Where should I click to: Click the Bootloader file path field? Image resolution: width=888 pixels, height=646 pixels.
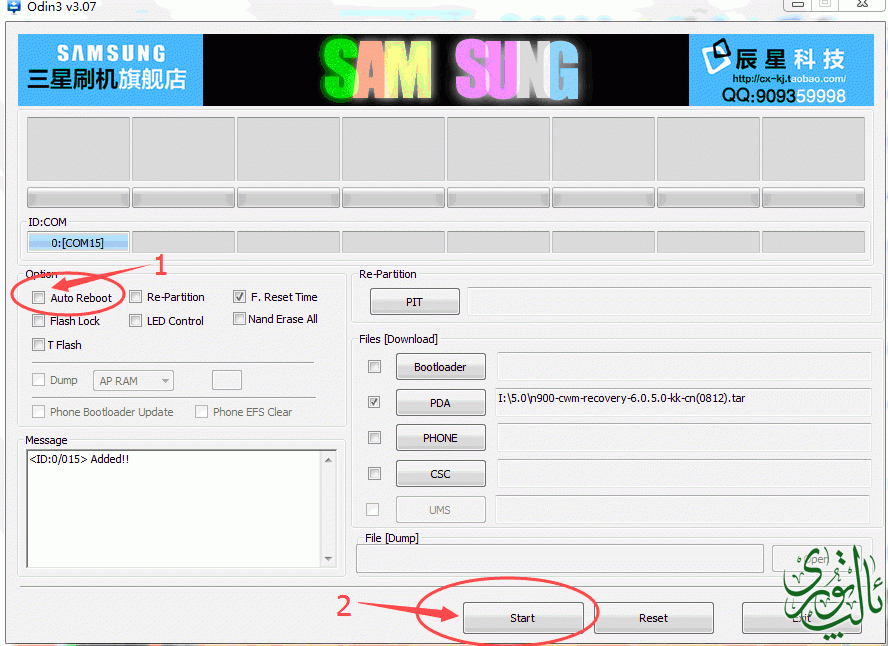pos(684,366)
